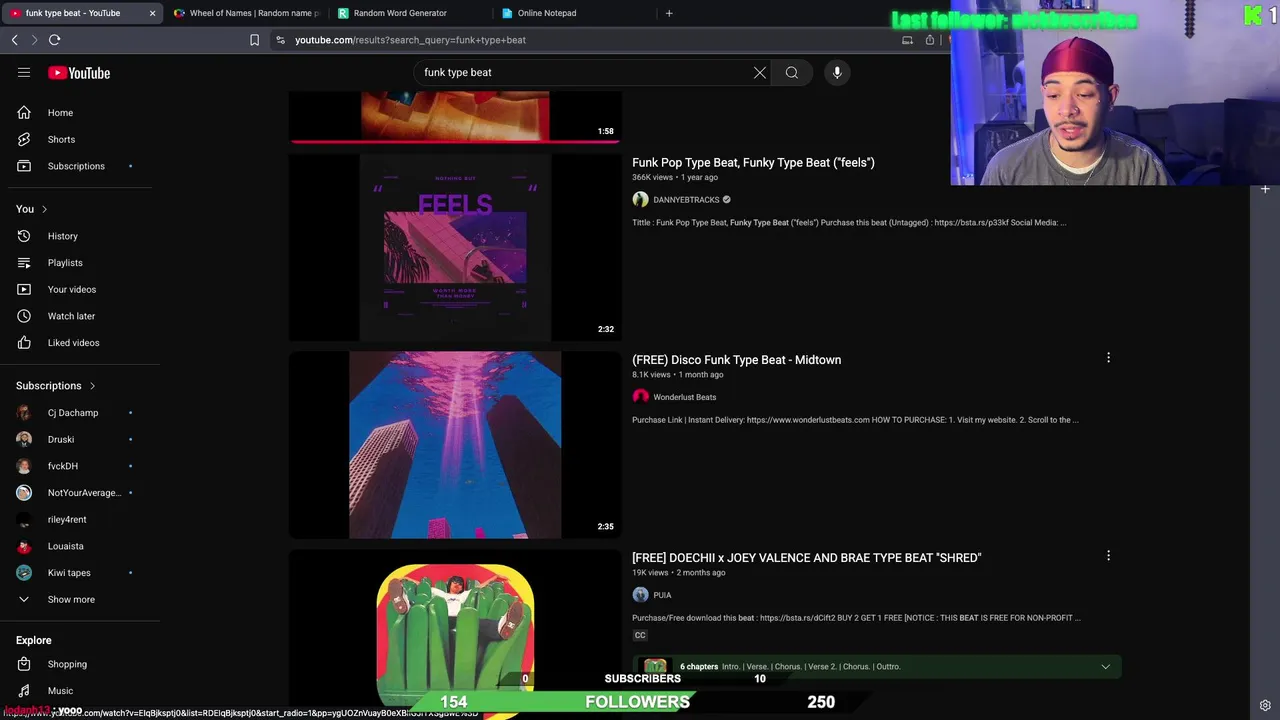Open PUIA channel avatar
Image resolution: width=1280 pixels, height=720 pixels.
(640, 595)
